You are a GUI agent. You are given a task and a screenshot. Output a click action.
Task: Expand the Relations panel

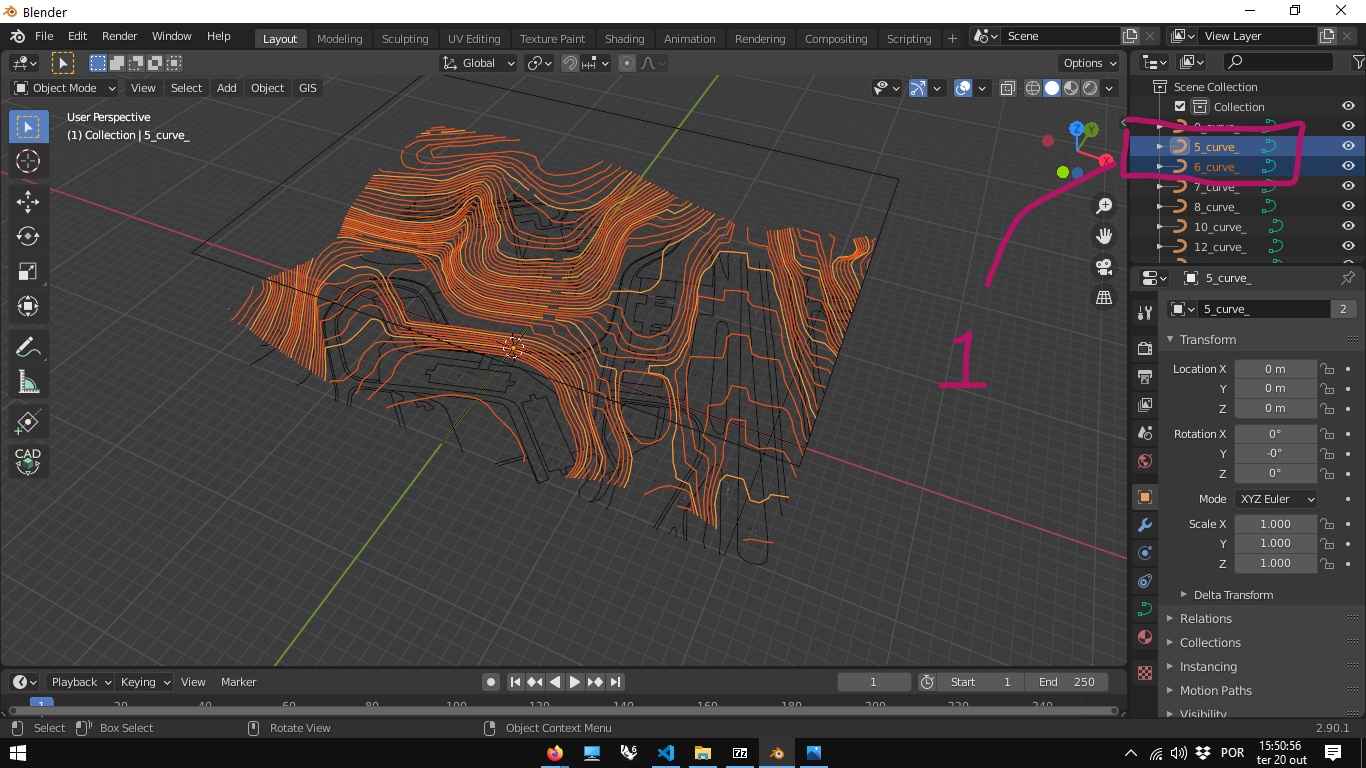pyautogui.click(x=1205, y=619)
